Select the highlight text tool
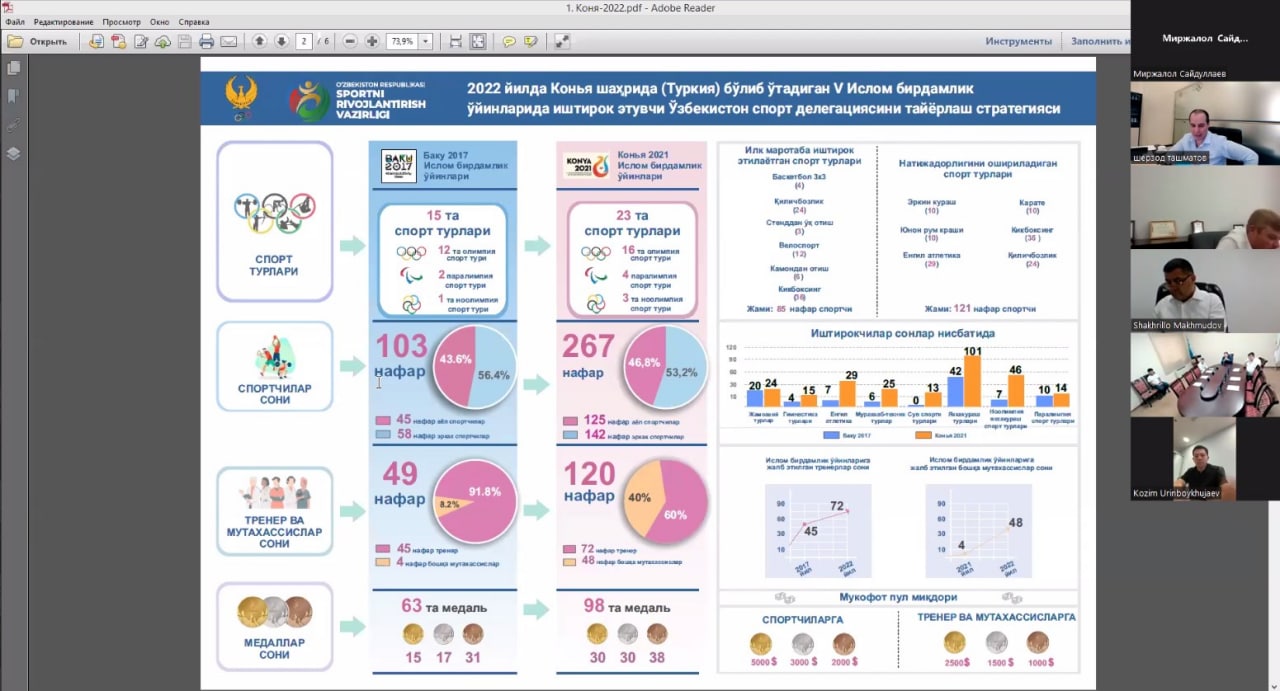Screen dimensions: 1280x691 point(530,42)
